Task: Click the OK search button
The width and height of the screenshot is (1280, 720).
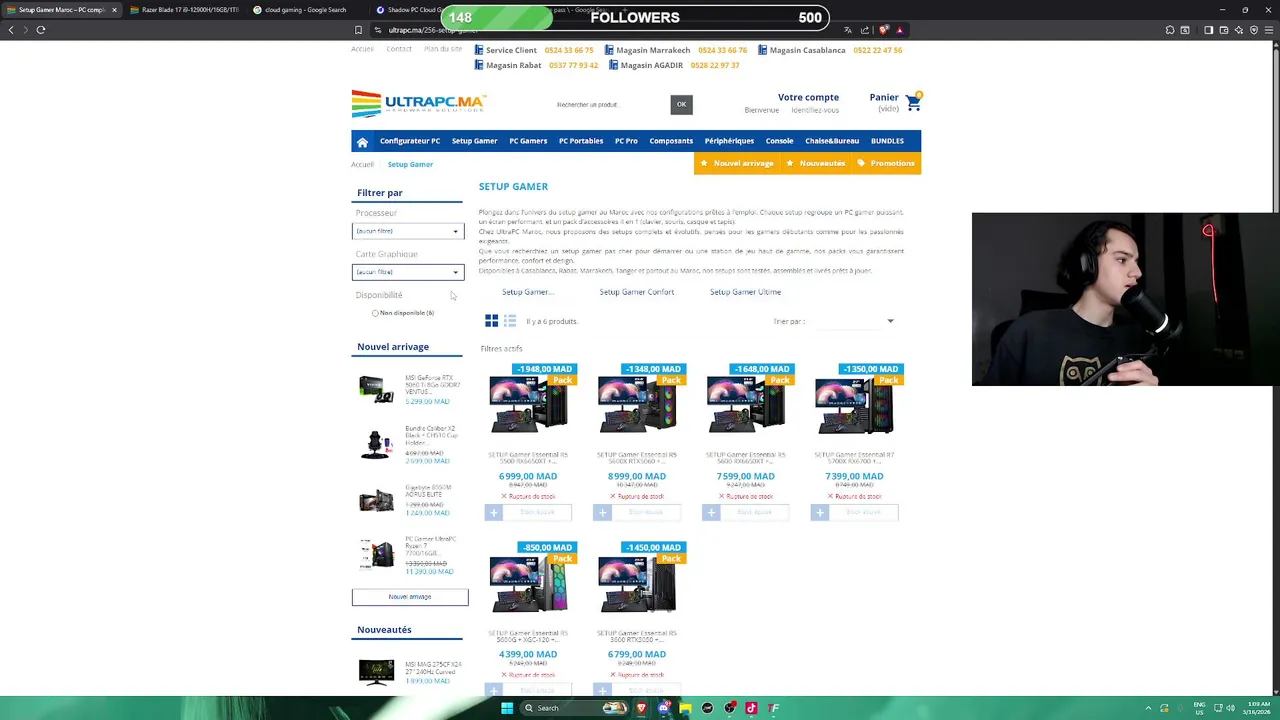Action: pos(681,104)
